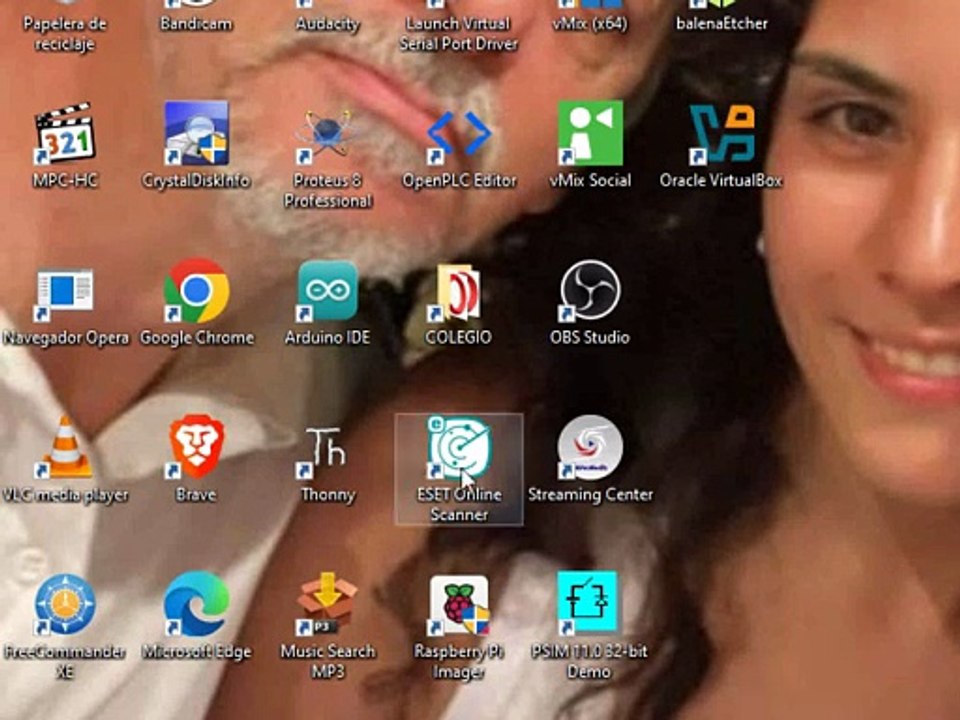The width and height of the screenshot is (960, 720).
Task: Click the Launch Virtual Serial Port Driver label
Action: click(459, 34)
